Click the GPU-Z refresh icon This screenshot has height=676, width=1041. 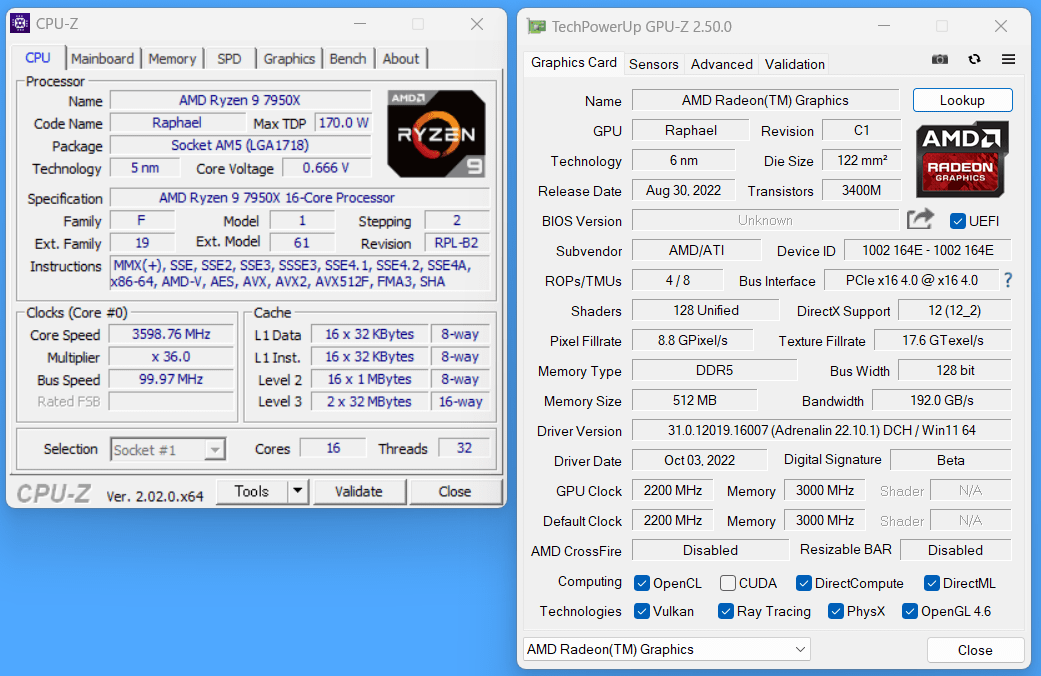(974, 59)
